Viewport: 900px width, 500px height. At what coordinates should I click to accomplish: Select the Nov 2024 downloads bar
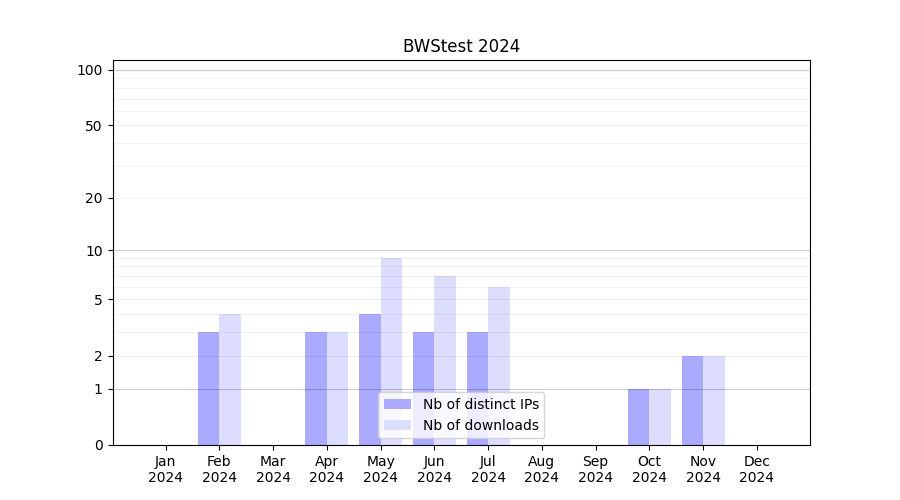click(714, 400)
